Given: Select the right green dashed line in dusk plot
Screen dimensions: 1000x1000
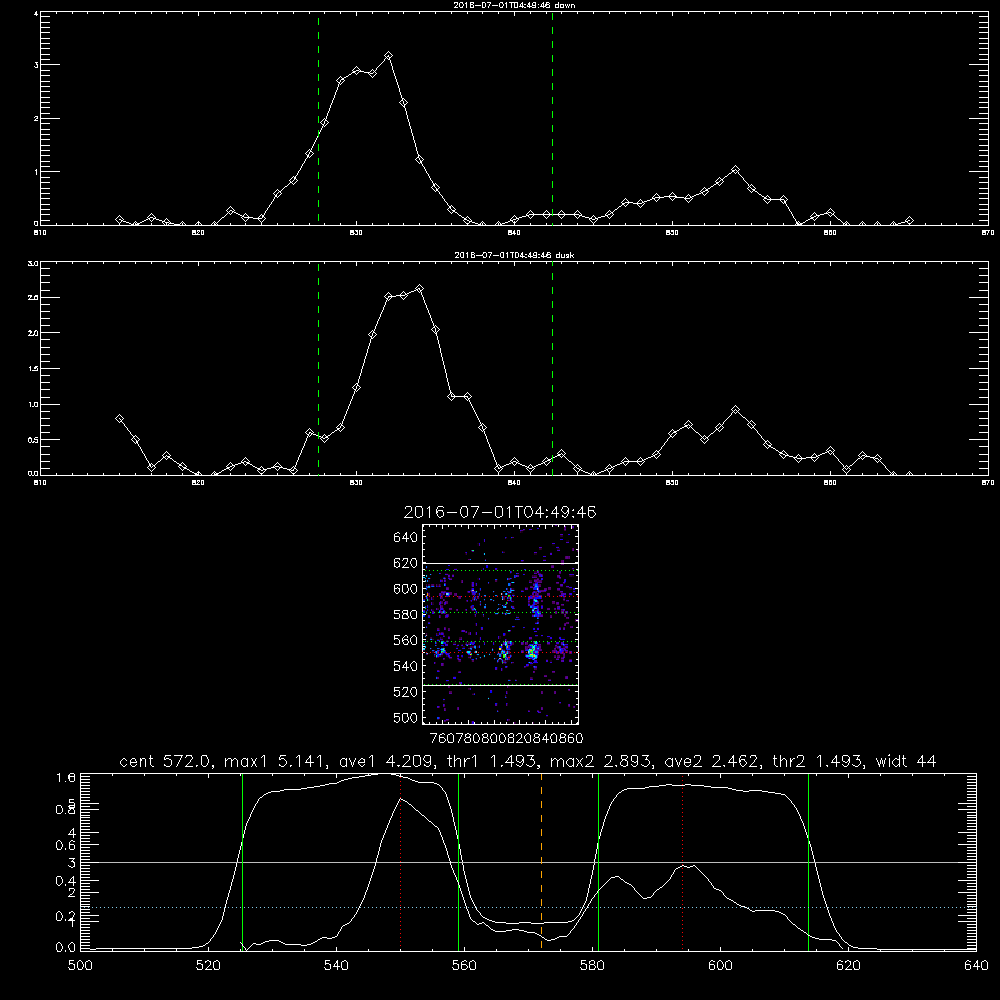Looking at the screenshot, I should point(552,369).
